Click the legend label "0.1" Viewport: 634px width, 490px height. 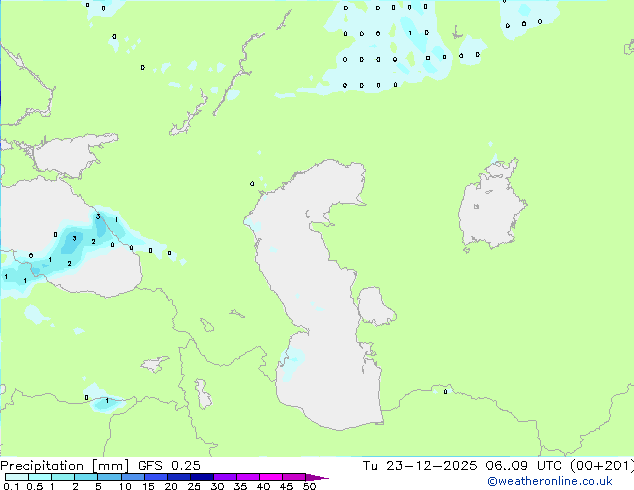(11, 486)
